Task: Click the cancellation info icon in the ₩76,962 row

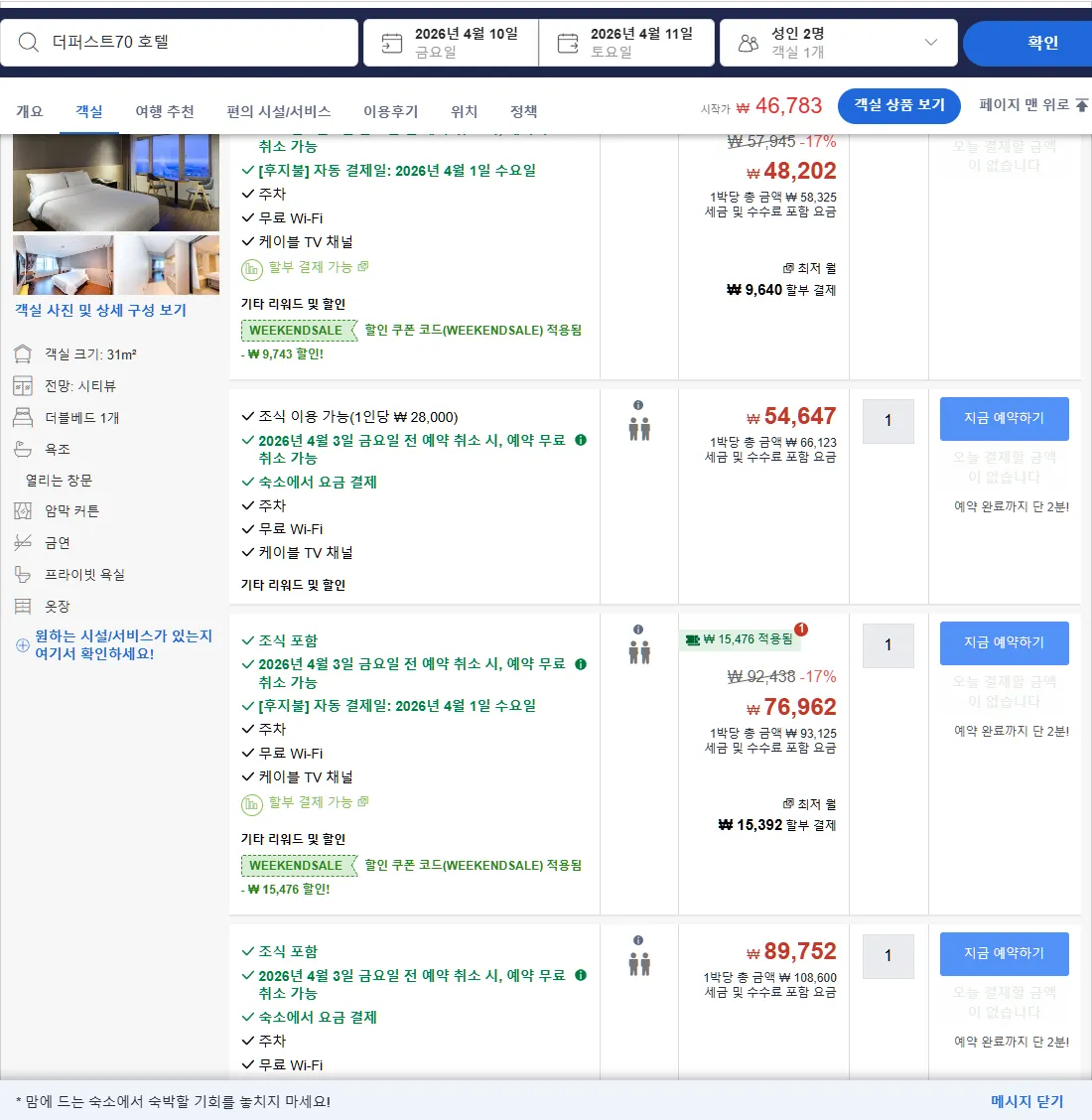Action: [581, 664]
